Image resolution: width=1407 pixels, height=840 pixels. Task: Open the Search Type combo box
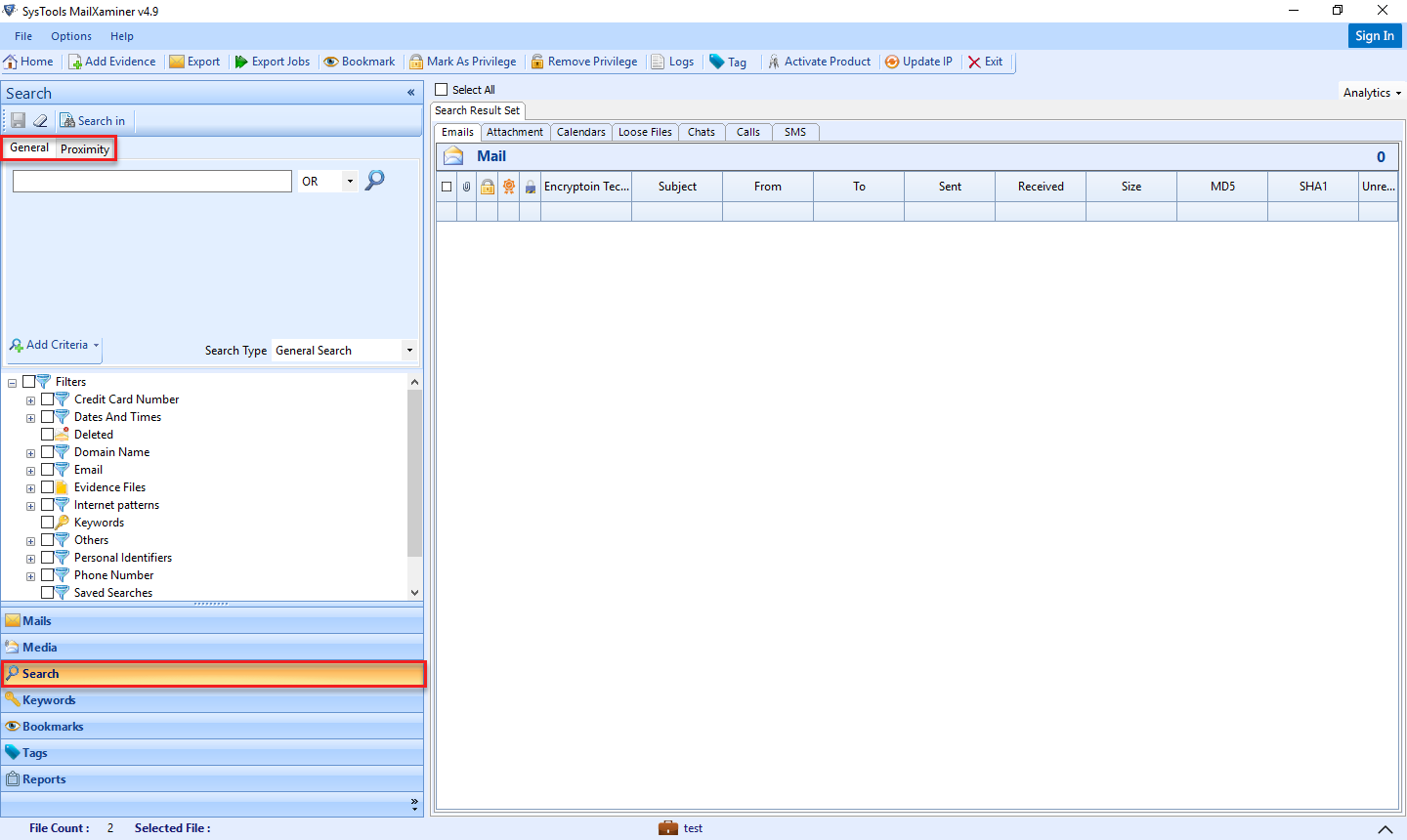[344, 350]
